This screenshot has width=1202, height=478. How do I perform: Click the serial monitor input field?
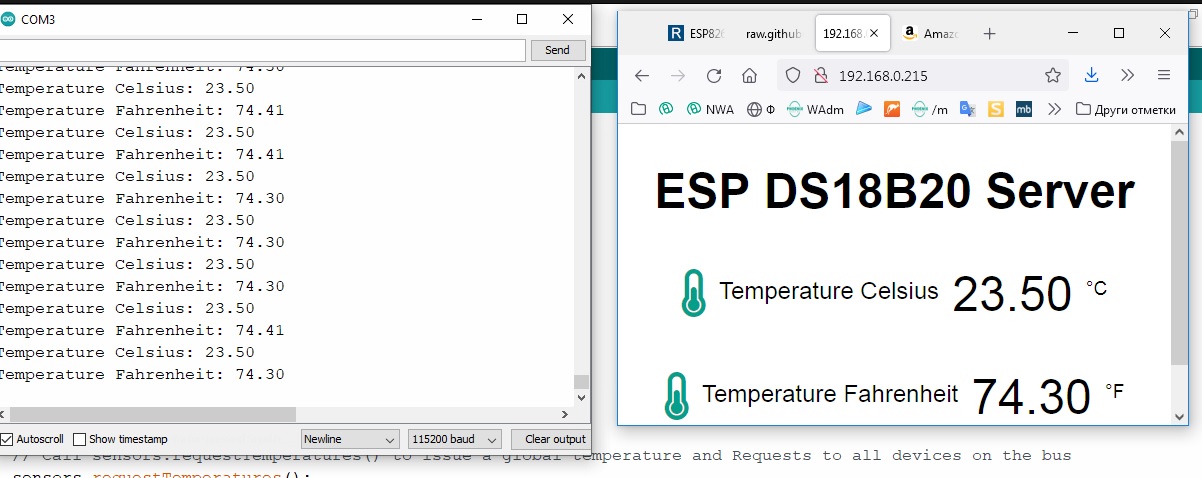[x=262, y=50]
